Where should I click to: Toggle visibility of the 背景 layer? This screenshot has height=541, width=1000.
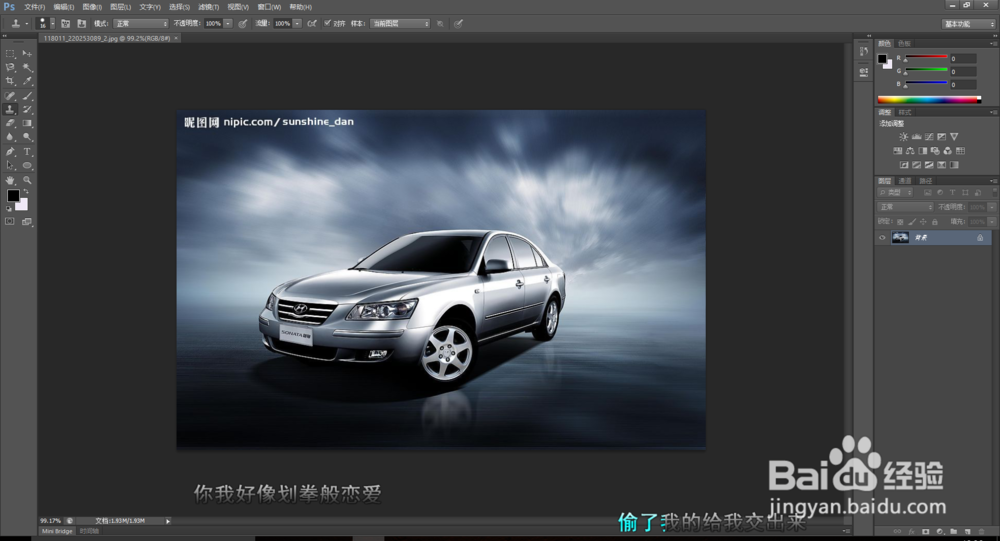[x=882, y=237]
